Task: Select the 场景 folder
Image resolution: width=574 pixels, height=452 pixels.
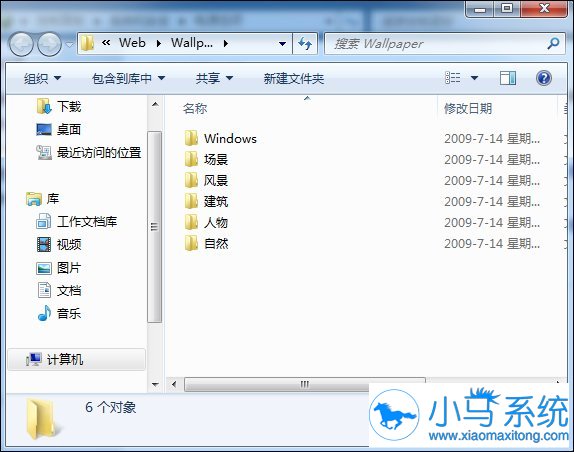Action: tap(216, 160)
